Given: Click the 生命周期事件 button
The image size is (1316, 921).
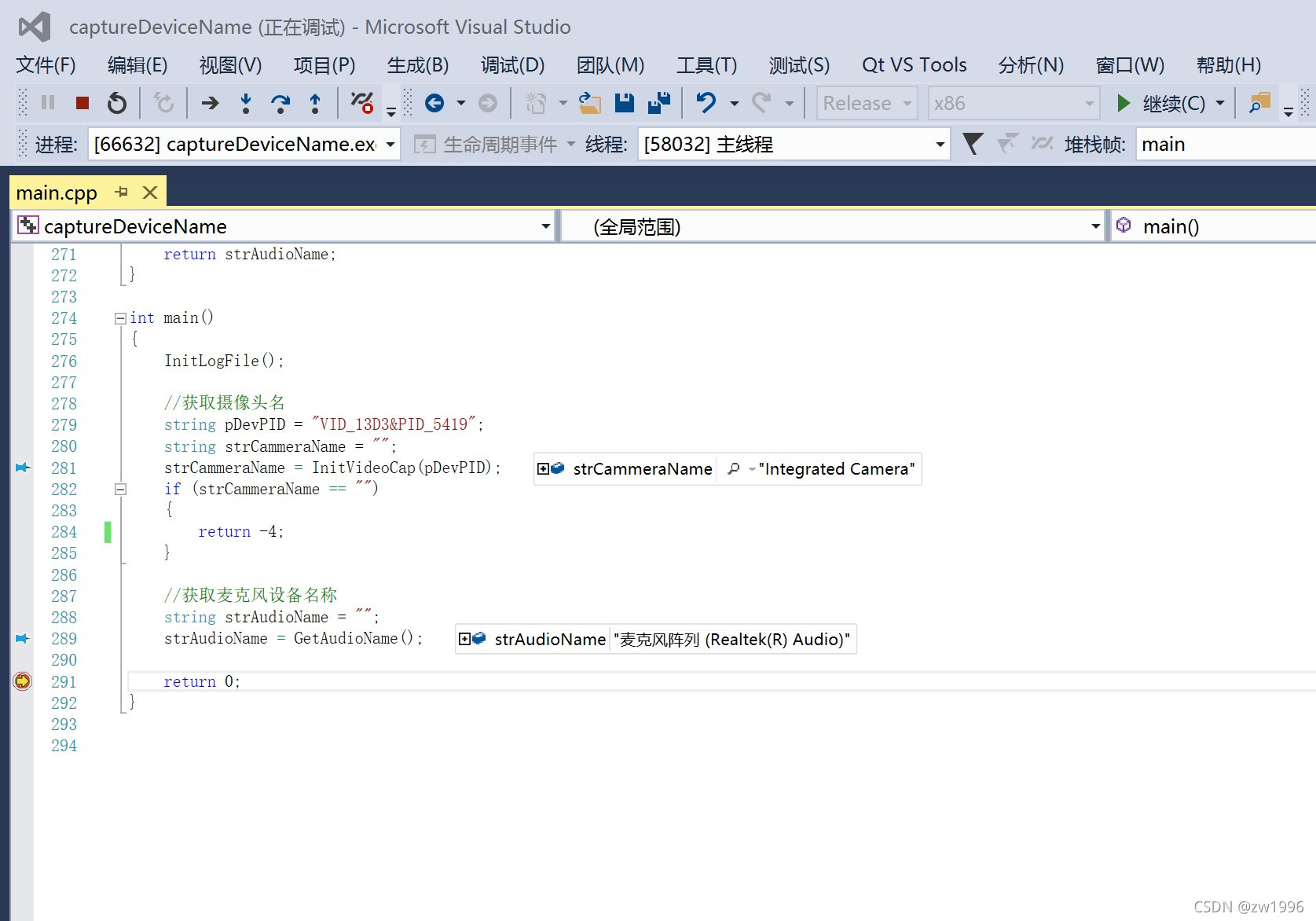Looking at the screenshot, I should tap(495, 144).
